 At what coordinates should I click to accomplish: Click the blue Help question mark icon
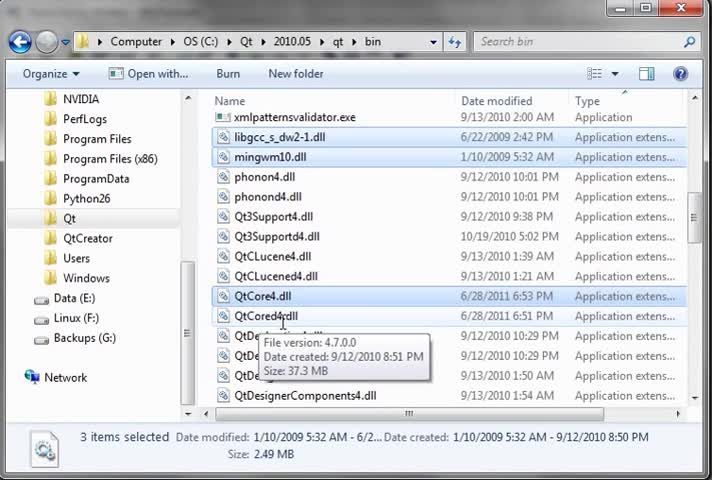pos(680,74)
